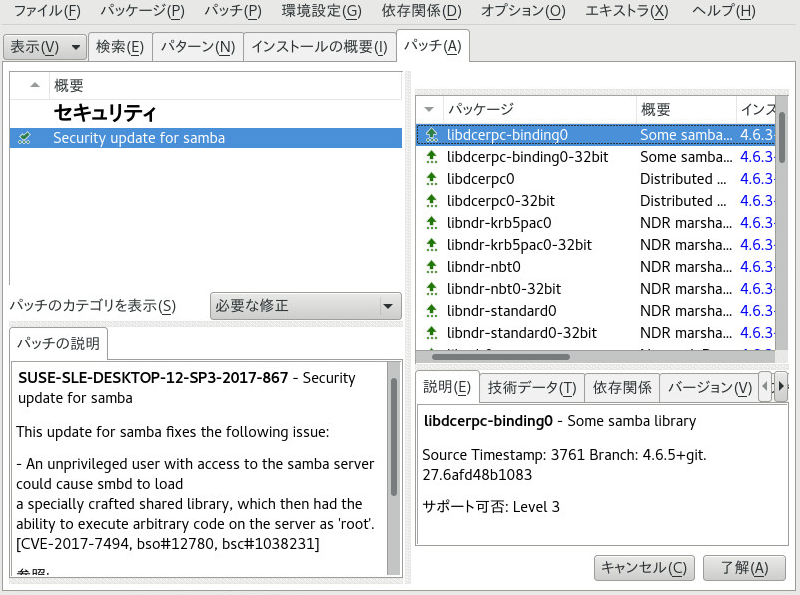Click the セキュリティ category heading
The height and width of the screenshot is (595, 800).
tap(105, 113)
